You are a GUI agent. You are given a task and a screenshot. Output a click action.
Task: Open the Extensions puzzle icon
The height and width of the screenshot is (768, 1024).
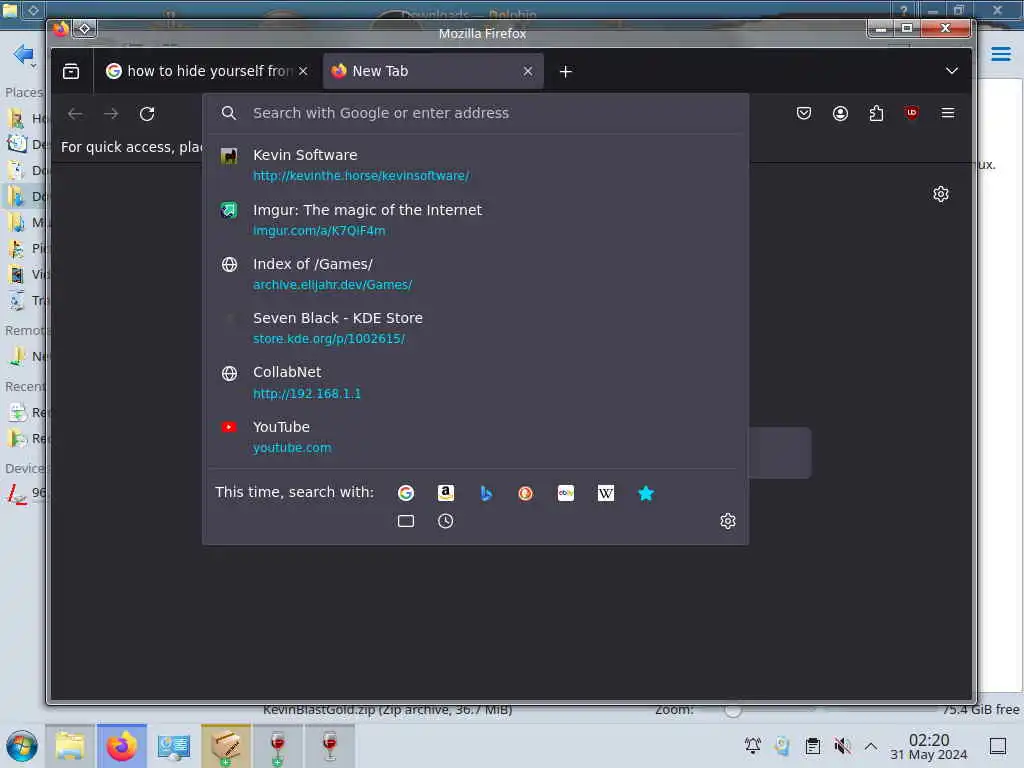[876, 113]
